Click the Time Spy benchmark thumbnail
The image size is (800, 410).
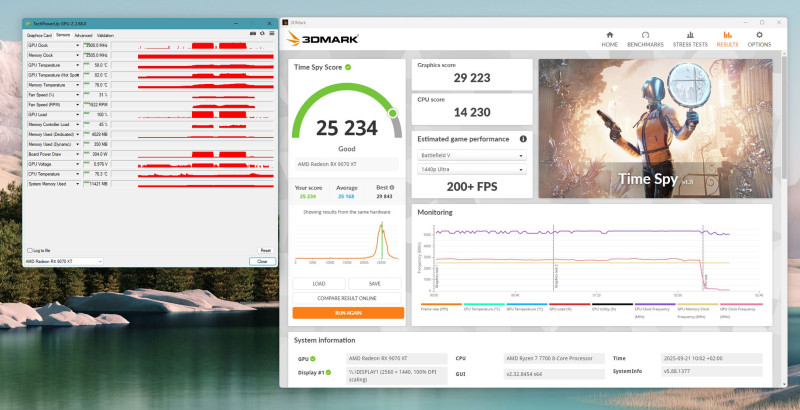[656, 129]
